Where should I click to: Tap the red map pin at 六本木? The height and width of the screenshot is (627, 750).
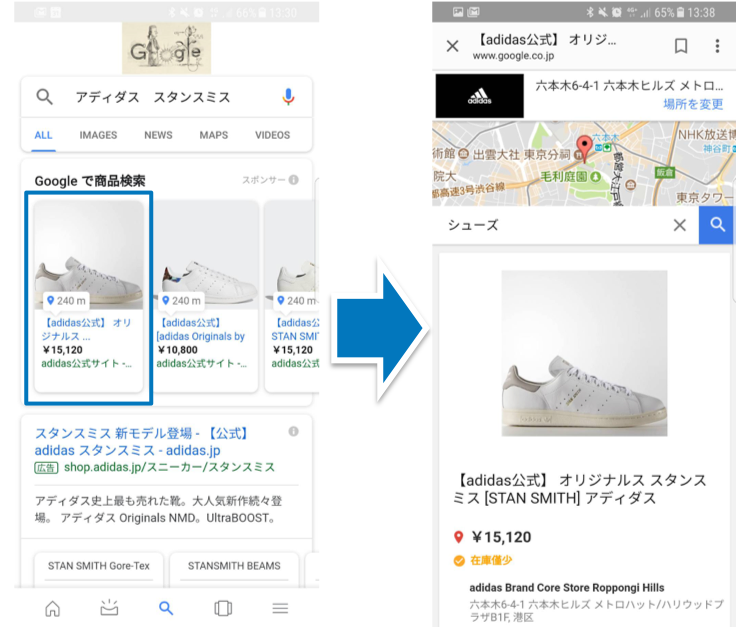tap(584, 148)
